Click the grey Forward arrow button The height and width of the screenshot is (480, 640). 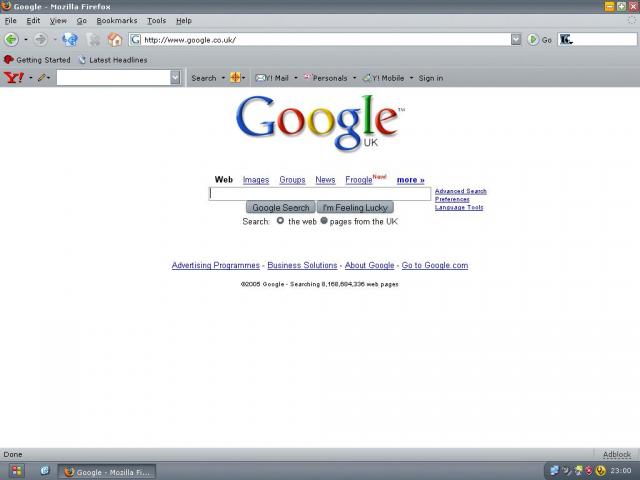pos(40,40)
